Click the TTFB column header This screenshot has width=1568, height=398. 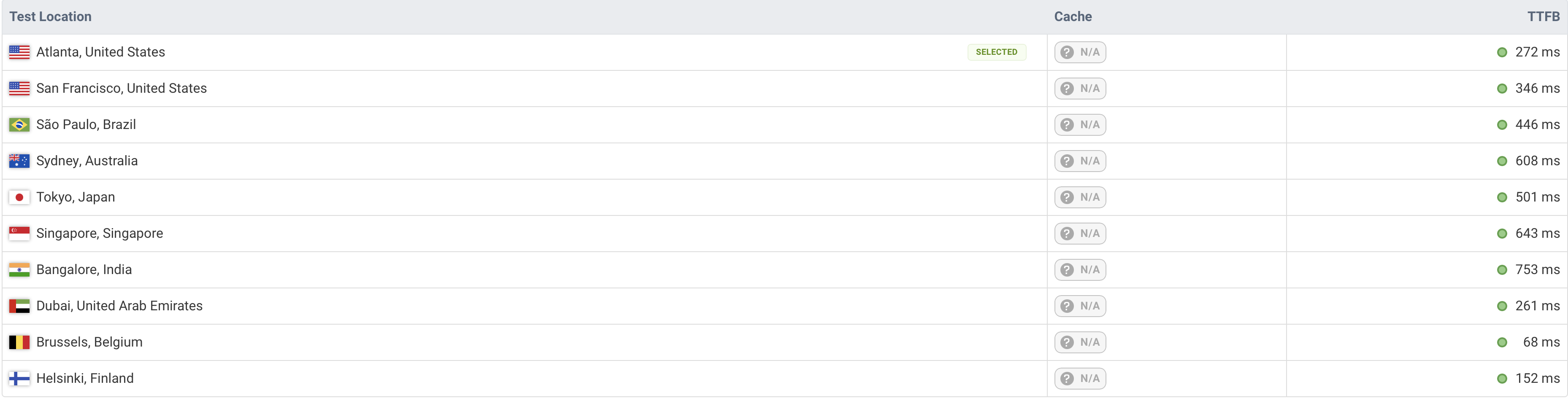point(1543,16)
